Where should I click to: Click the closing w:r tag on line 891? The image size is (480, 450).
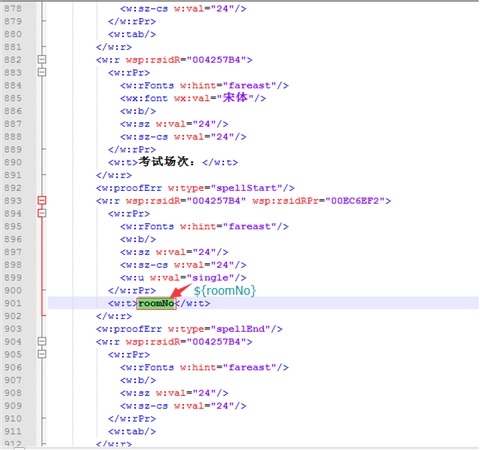(x=114, y=175)
